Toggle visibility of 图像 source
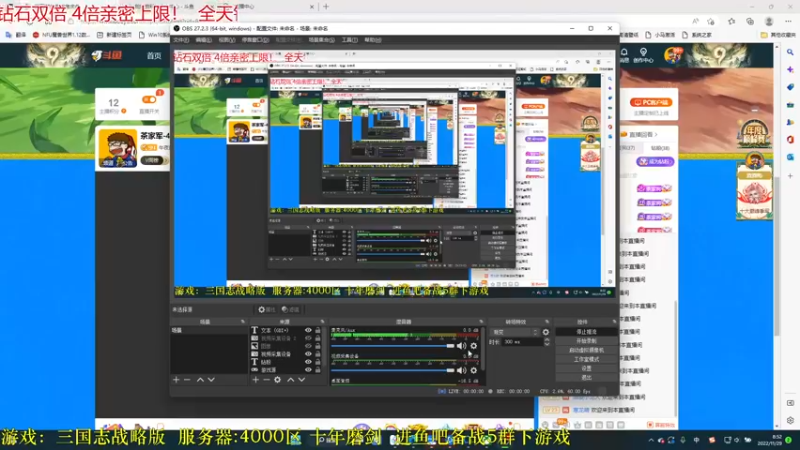 point(308,346)
